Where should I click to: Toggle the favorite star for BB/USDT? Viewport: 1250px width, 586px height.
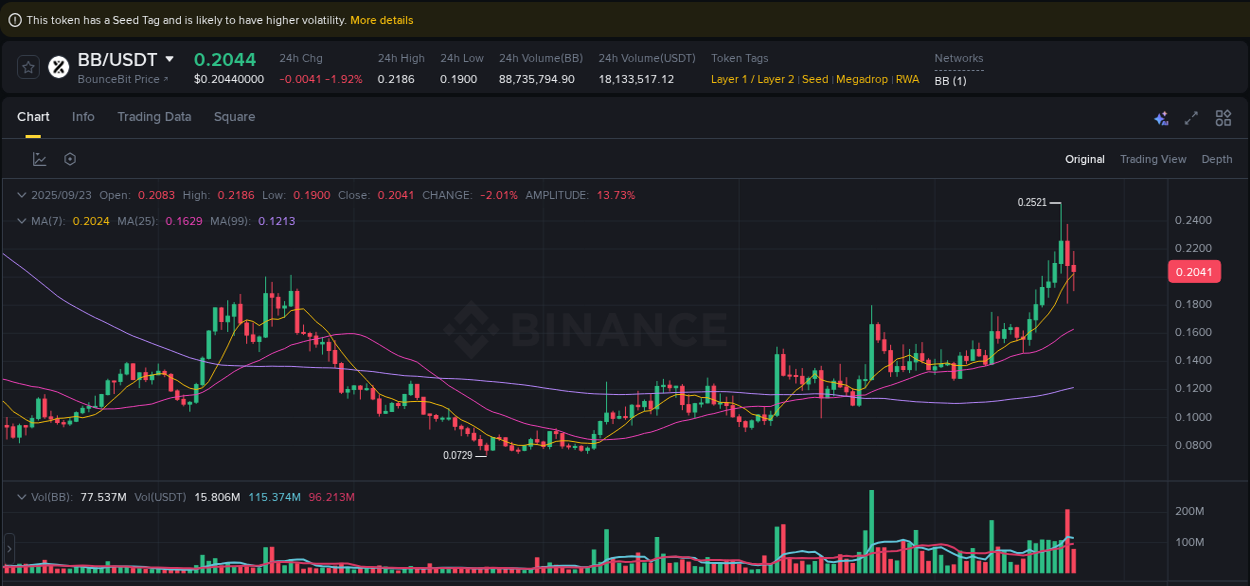(x=28, y=67)
